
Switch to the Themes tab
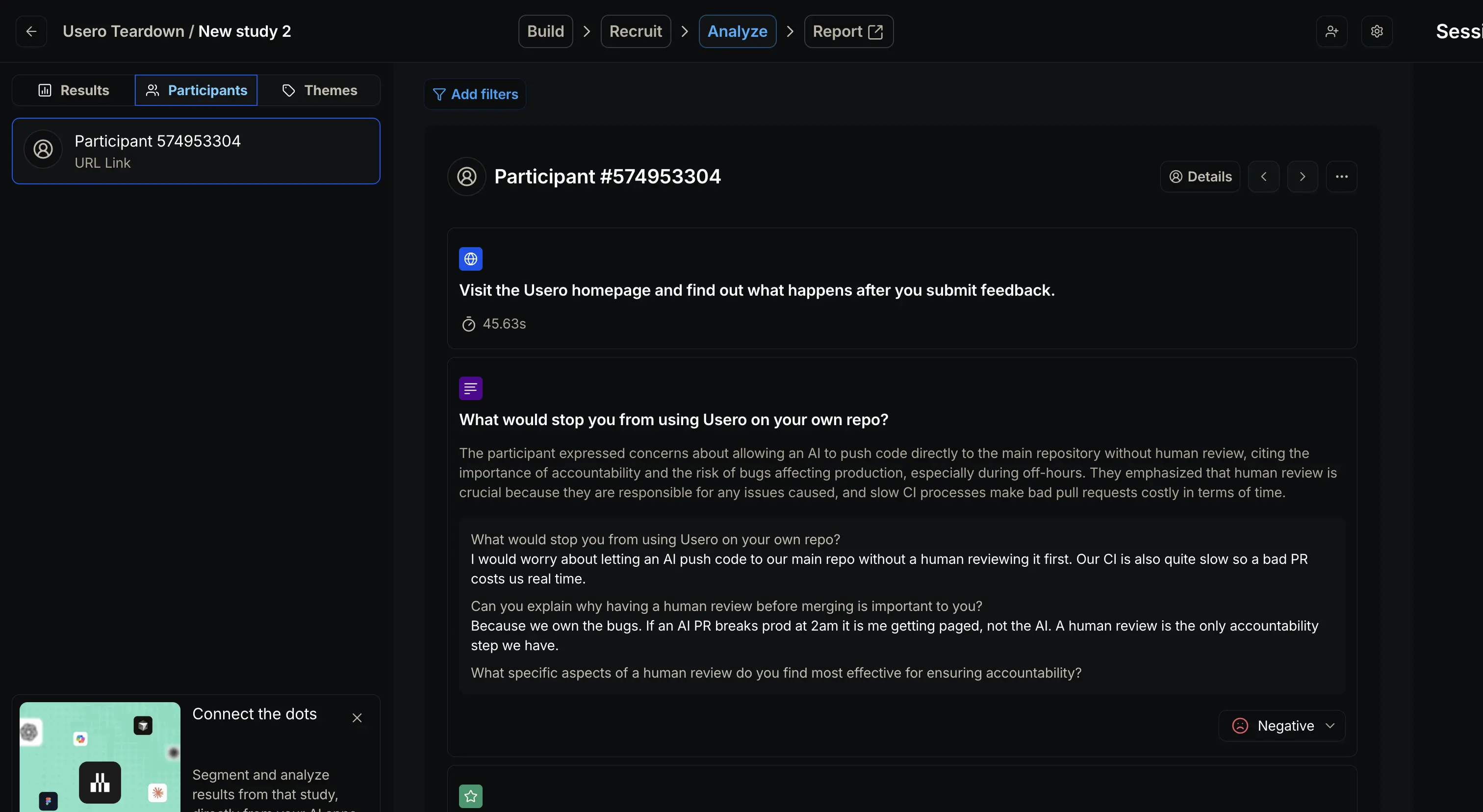click(x=319, y=90)
